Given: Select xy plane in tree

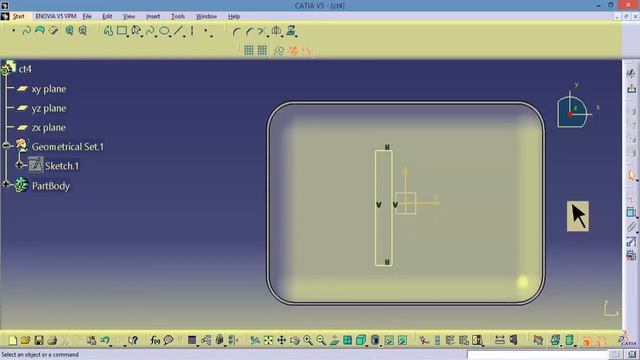Looking at the screenshot, I should click(49, 89).
